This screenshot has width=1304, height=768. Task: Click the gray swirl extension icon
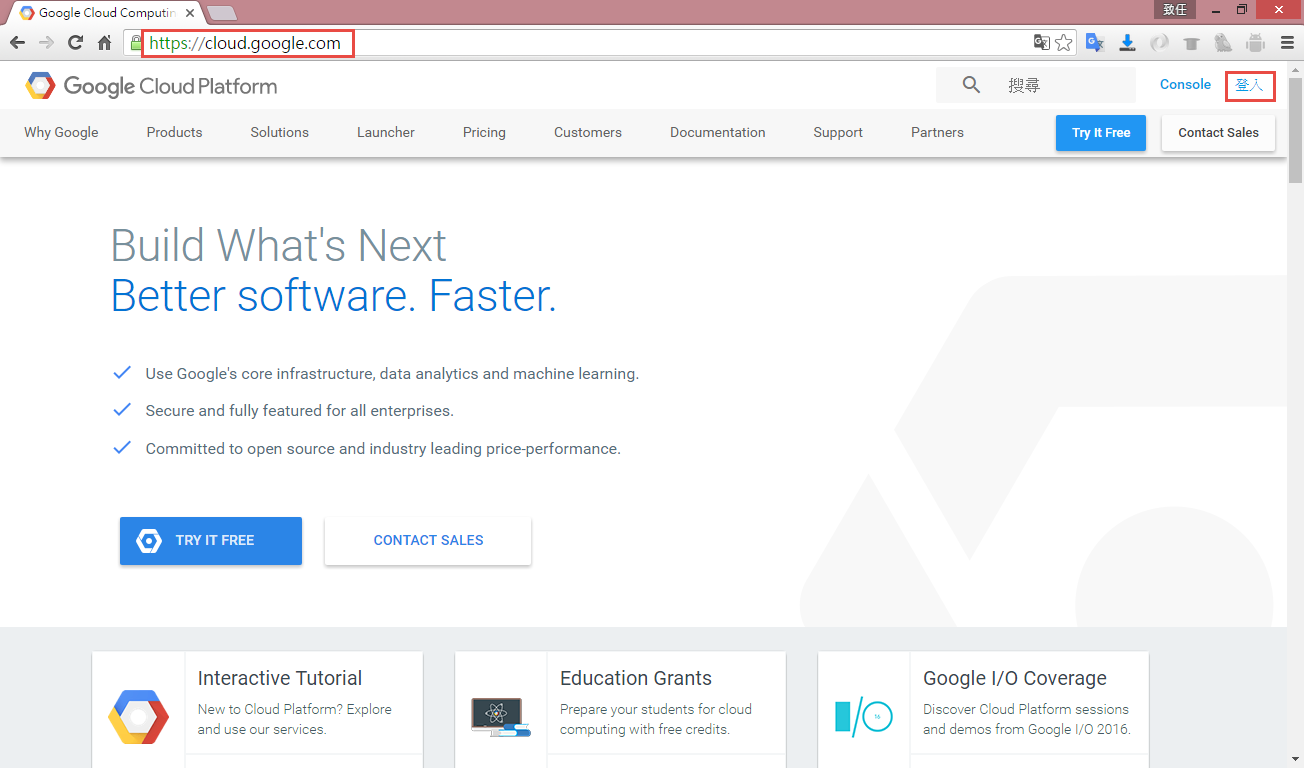tap(1159, 43)
